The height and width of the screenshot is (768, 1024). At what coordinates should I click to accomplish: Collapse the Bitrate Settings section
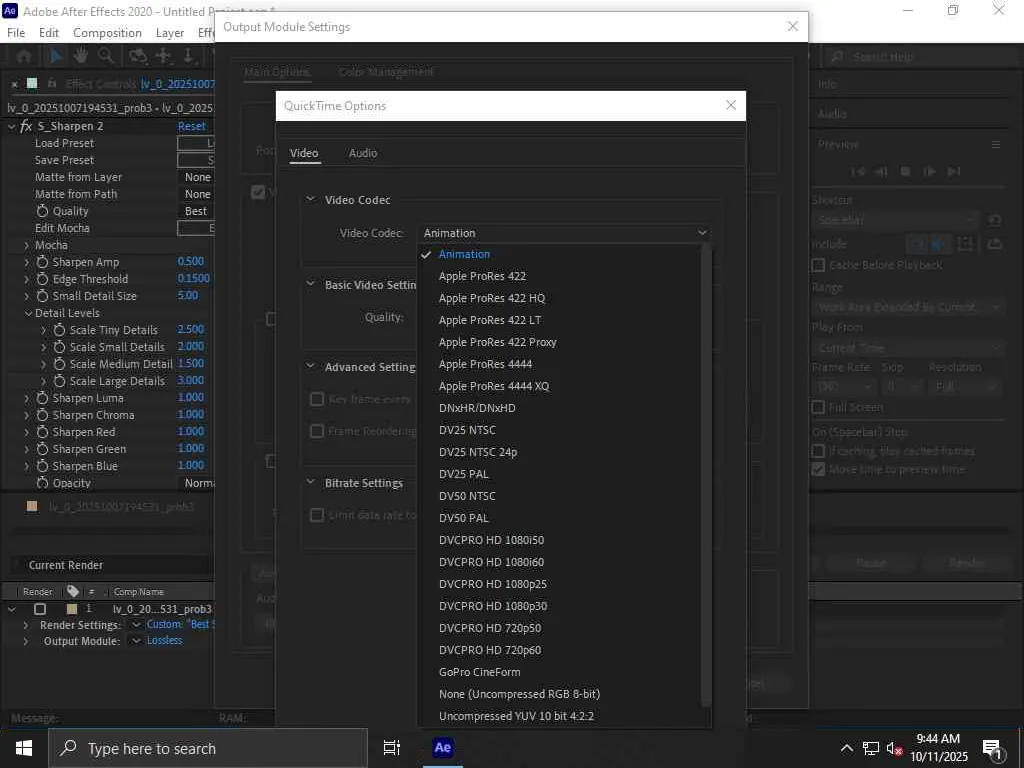[x=311, y=482]
